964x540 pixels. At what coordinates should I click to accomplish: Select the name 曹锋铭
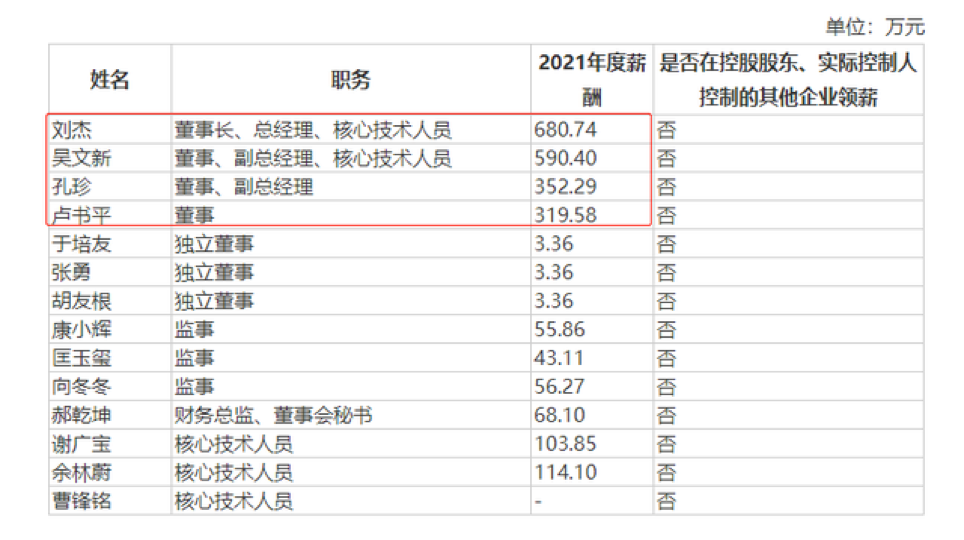82,501
